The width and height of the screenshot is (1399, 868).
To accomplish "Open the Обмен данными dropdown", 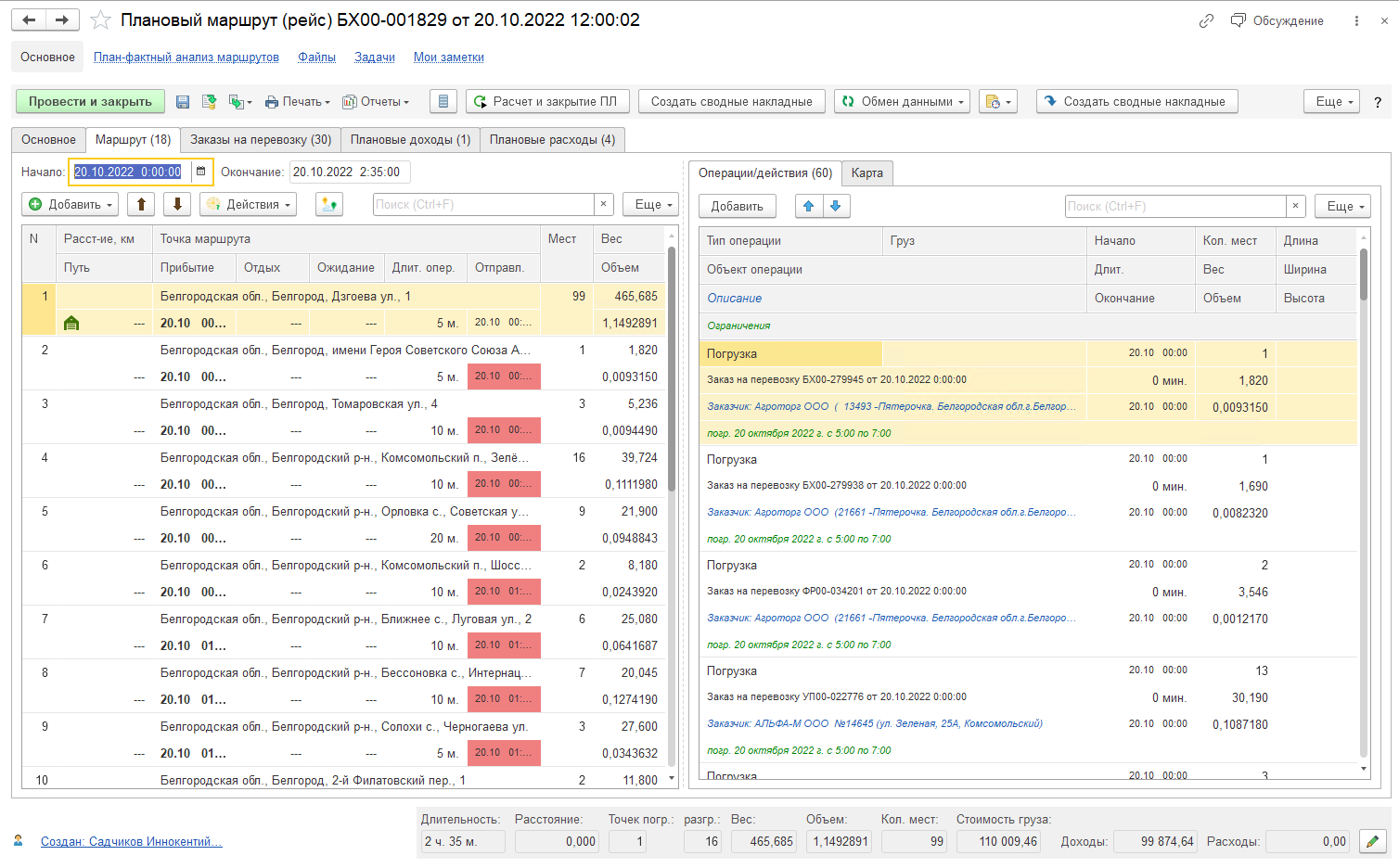I will [902, 102].
